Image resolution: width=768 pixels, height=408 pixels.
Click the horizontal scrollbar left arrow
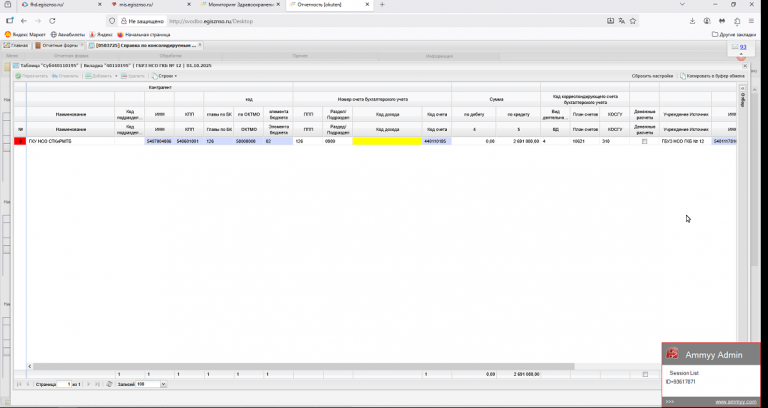click(x=30, y=366)
